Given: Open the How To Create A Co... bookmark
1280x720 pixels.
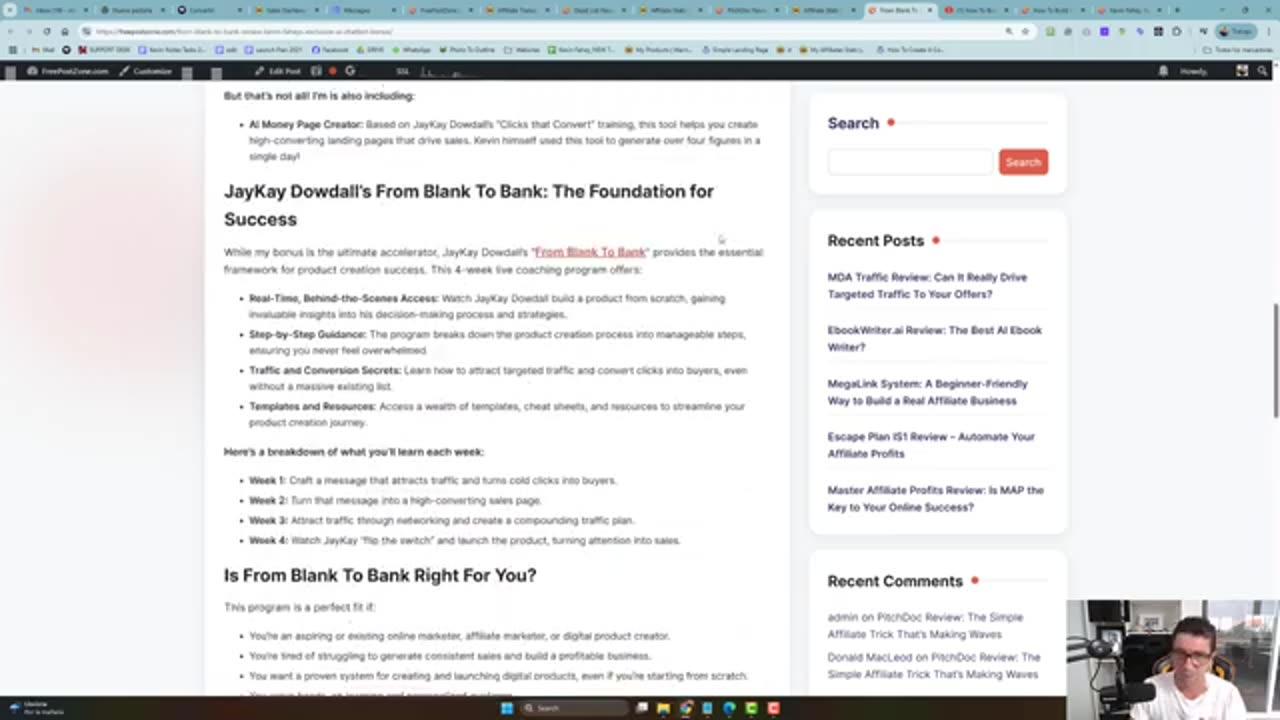Looking at the screenshot, I should 909,49.
